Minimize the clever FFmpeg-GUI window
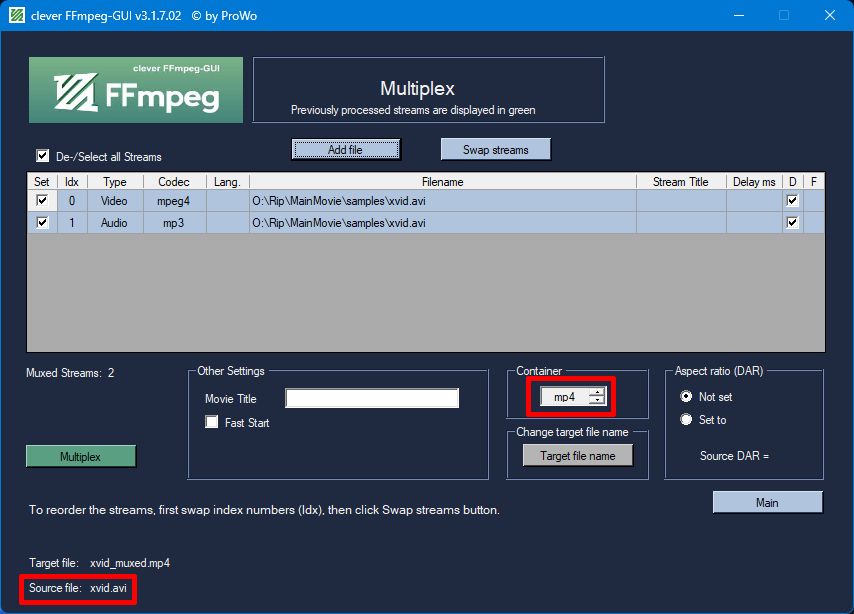The height and width of the screenshot is (614, 854). click(739, 15)
